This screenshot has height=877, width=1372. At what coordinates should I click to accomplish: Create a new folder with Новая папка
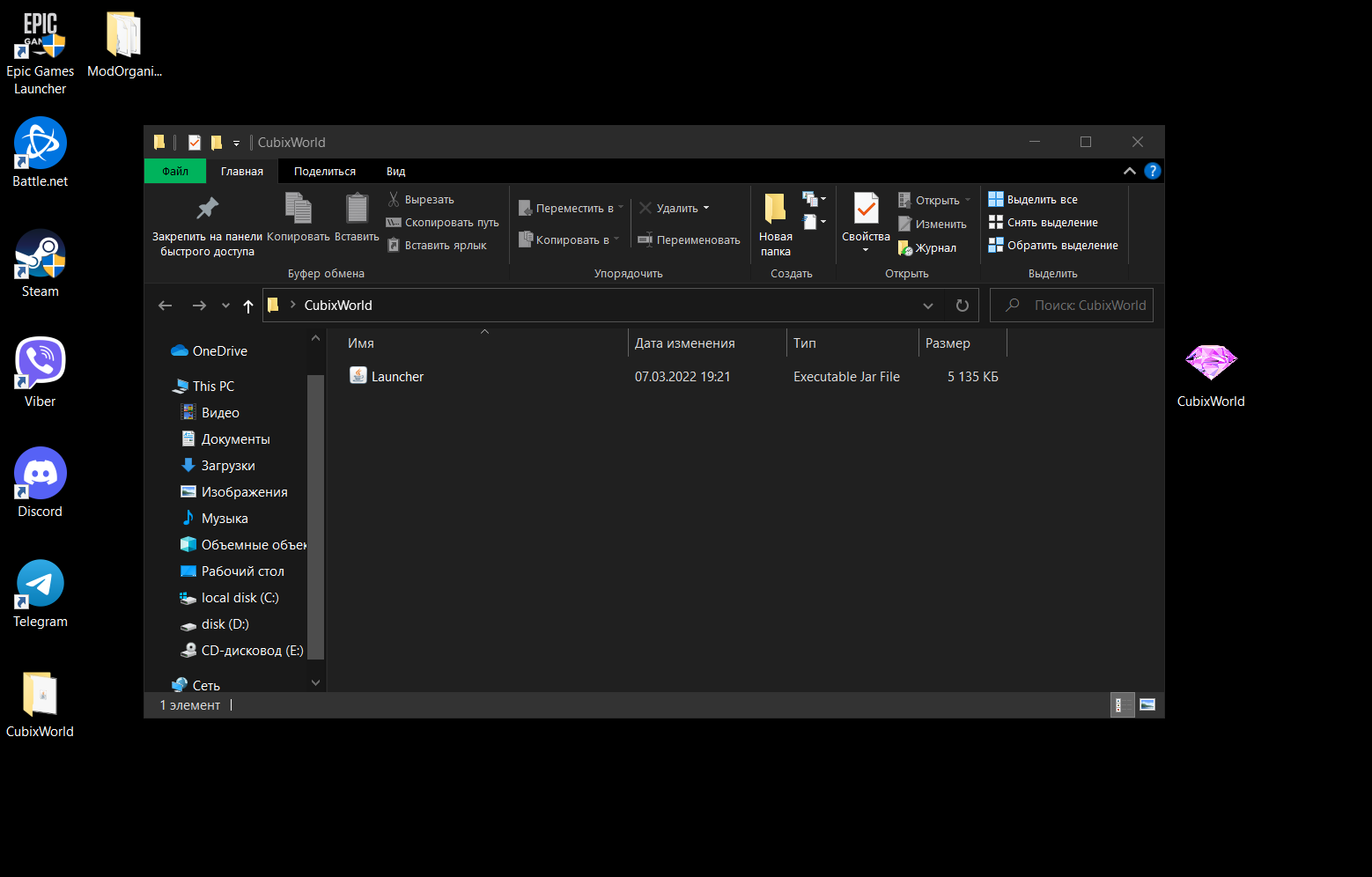(x=775, y=225)
